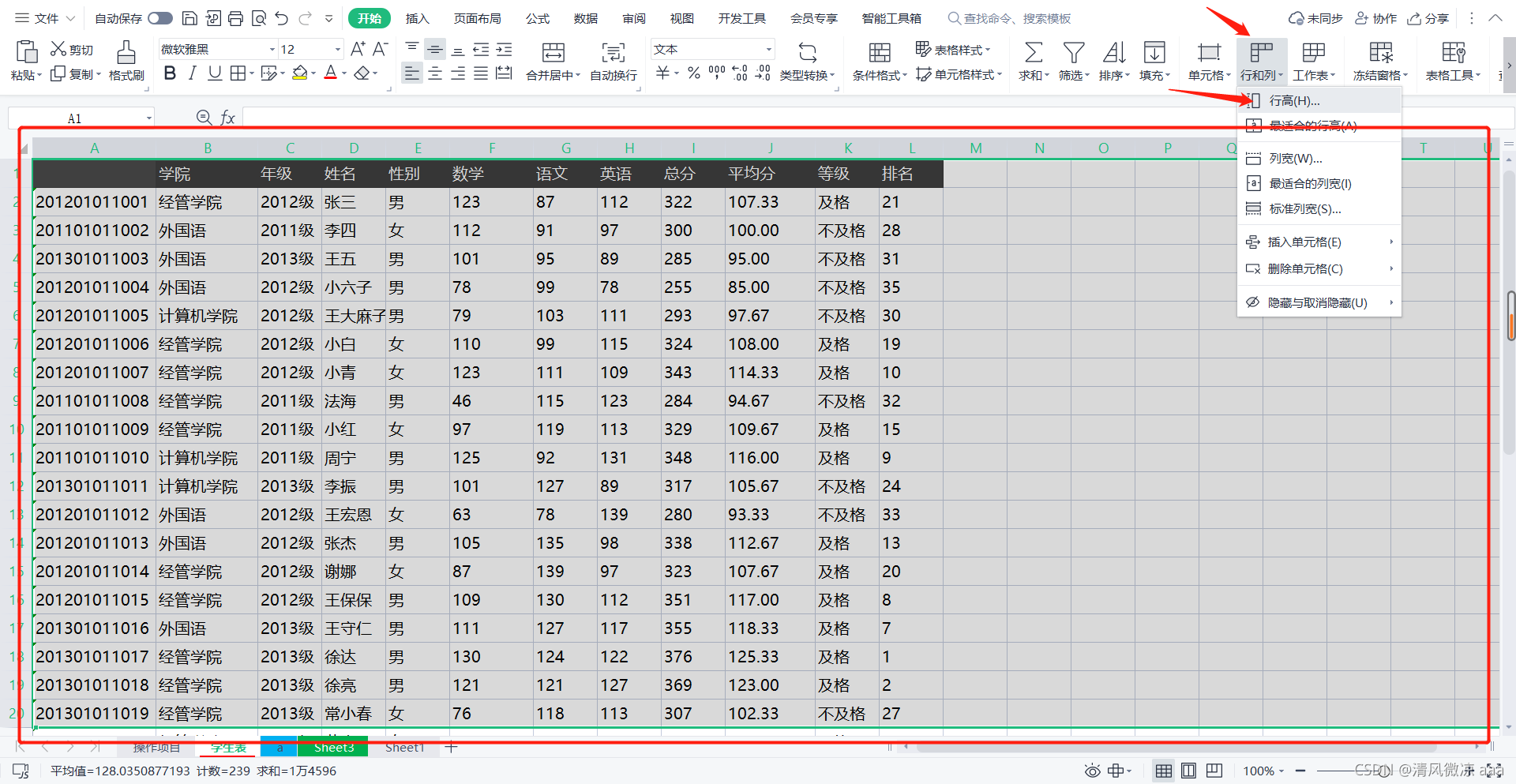The height and width of the screenshot is (784, 1516).
Task: Open the 文件 menu dropdown
Action: coord(45,18)
